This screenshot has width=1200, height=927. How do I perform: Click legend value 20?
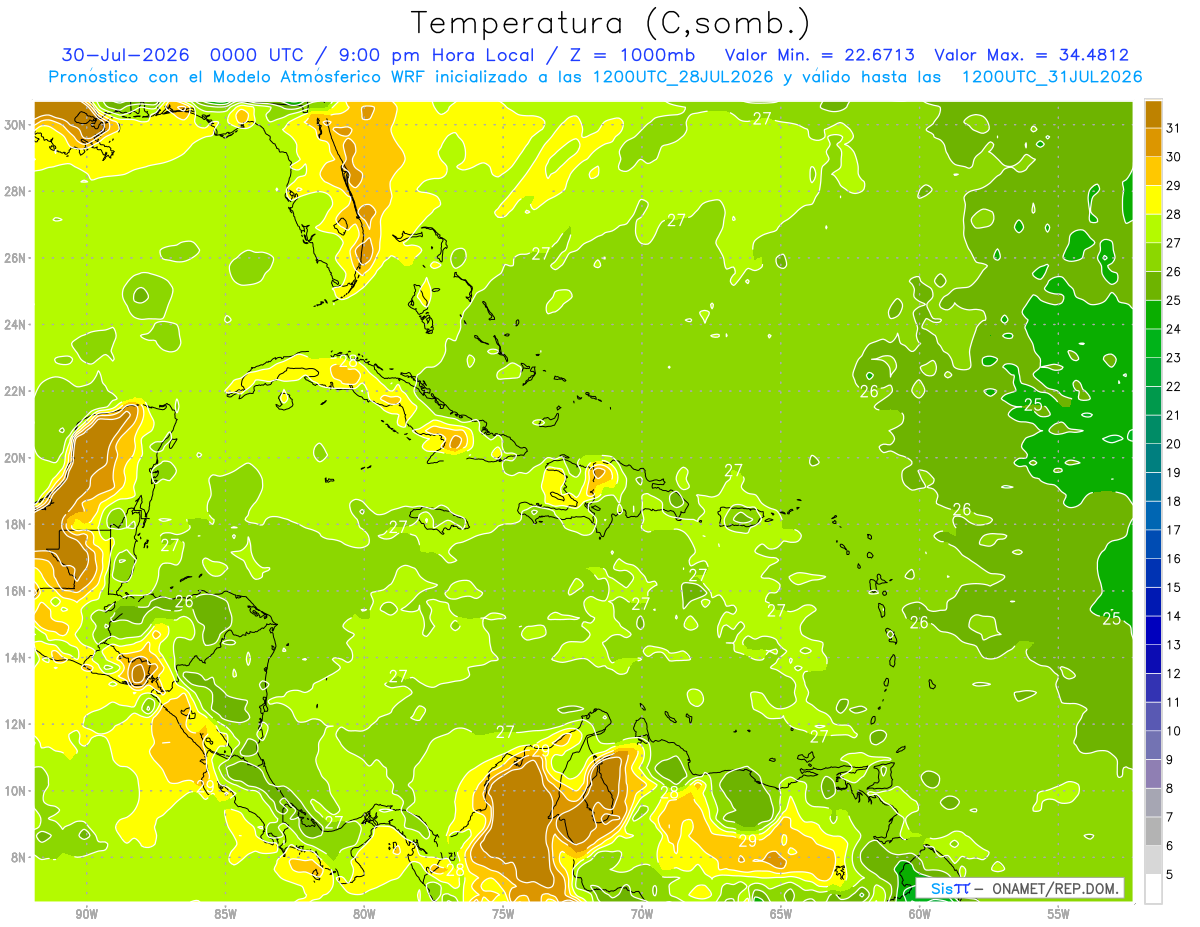1175,444
